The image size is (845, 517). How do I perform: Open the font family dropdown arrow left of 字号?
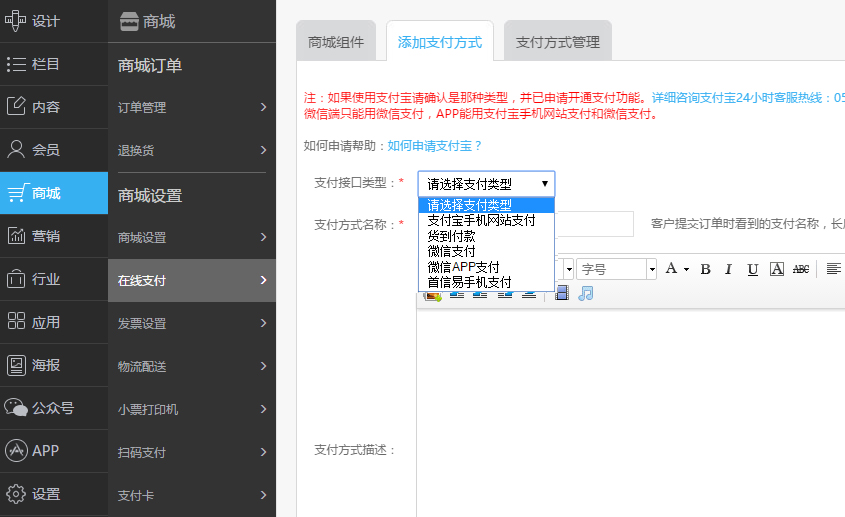pyautogui.click(x=569, y=269)
